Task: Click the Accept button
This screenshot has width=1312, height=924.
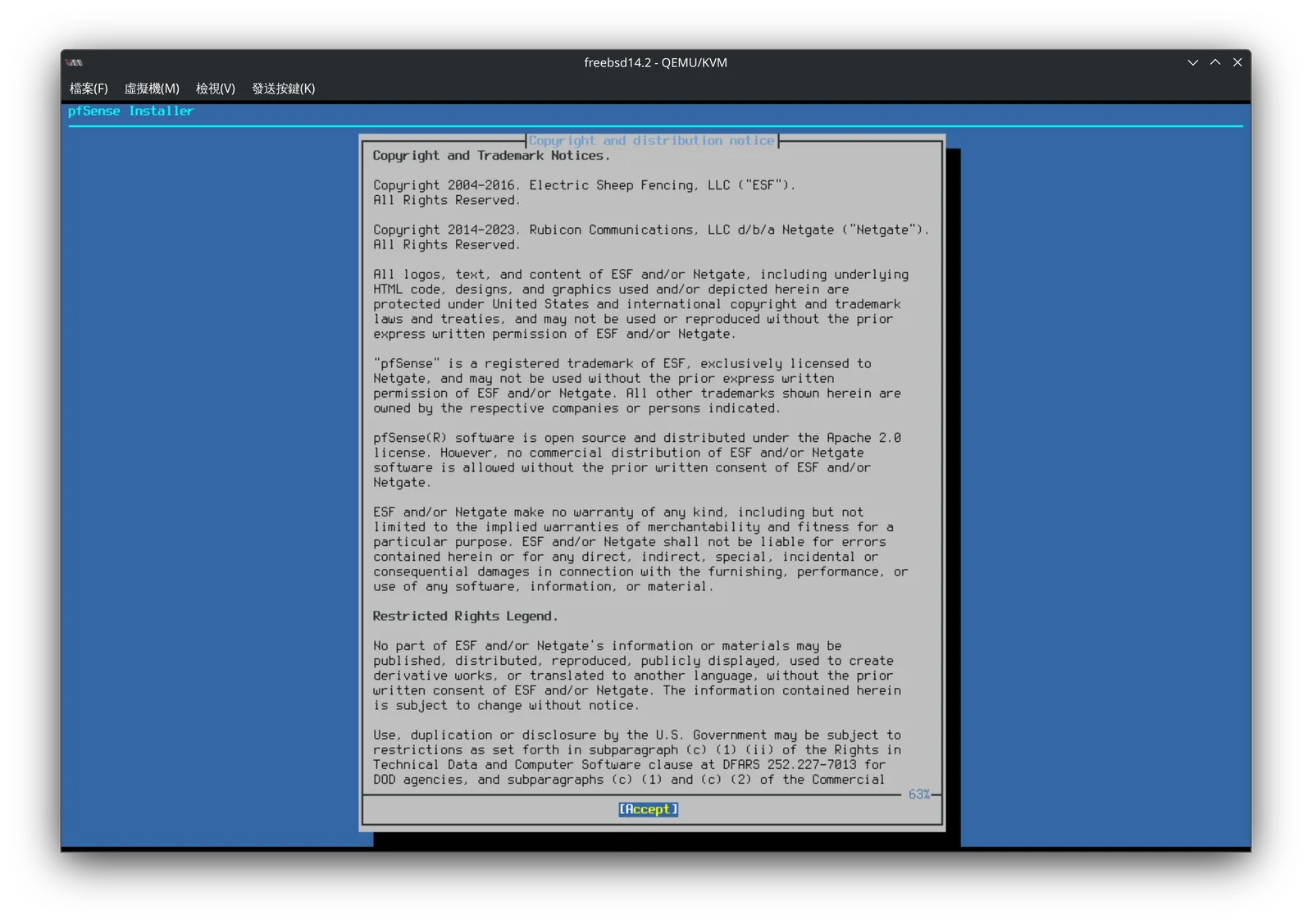Action: pos(648,809)
